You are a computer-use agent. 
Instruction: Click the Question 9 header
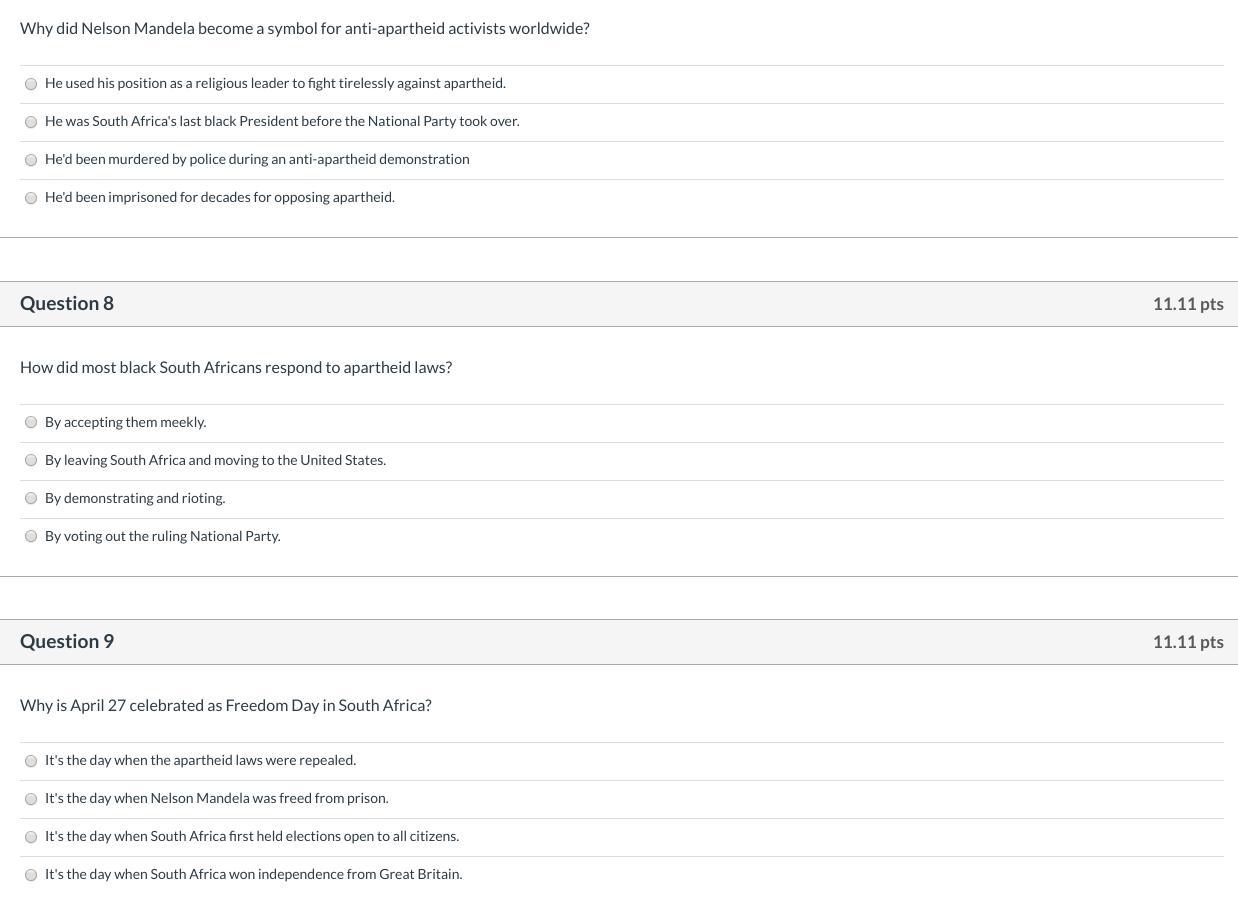pos(67,641)
